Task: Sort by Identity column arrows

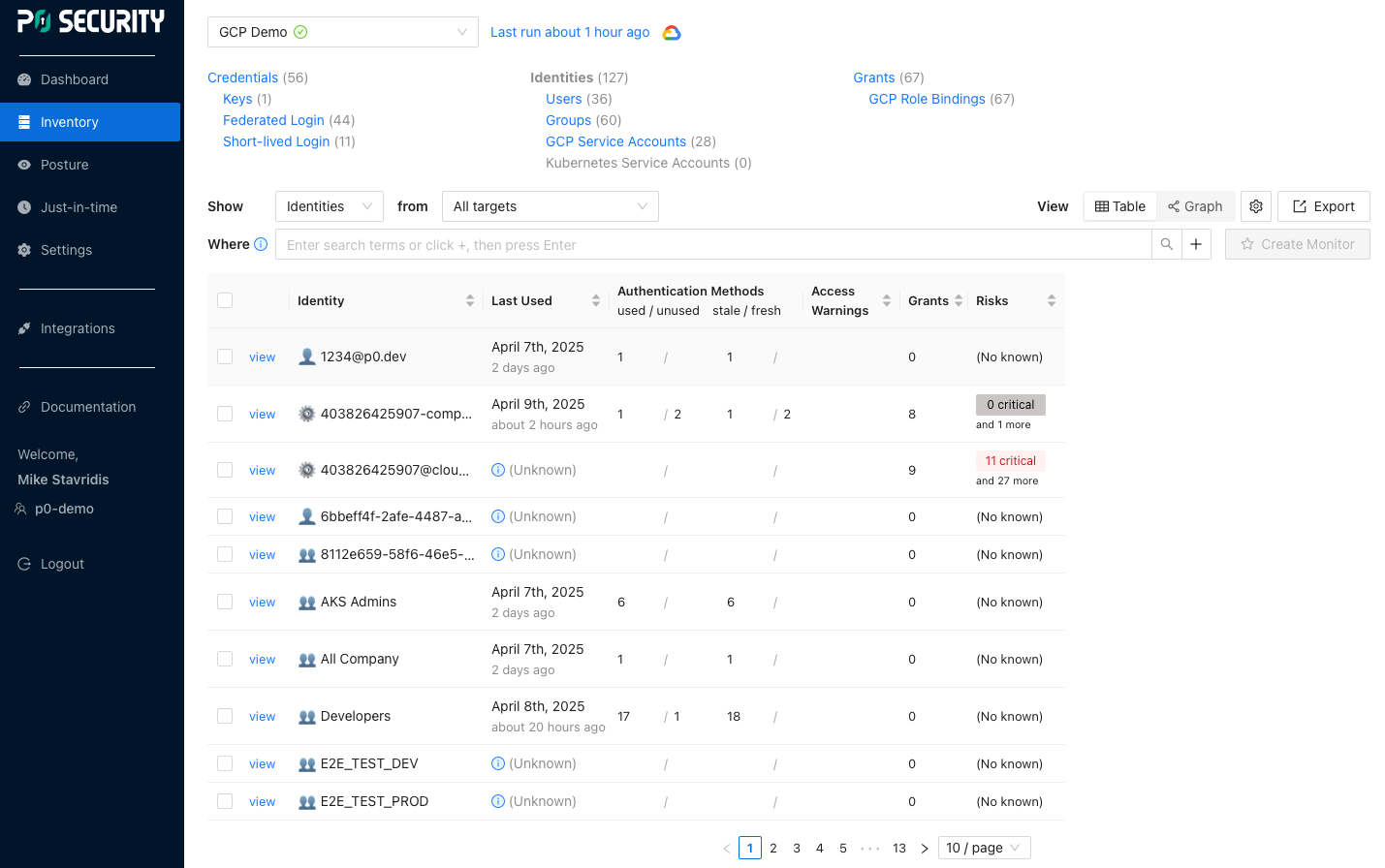Action: [x=470, y=300]
